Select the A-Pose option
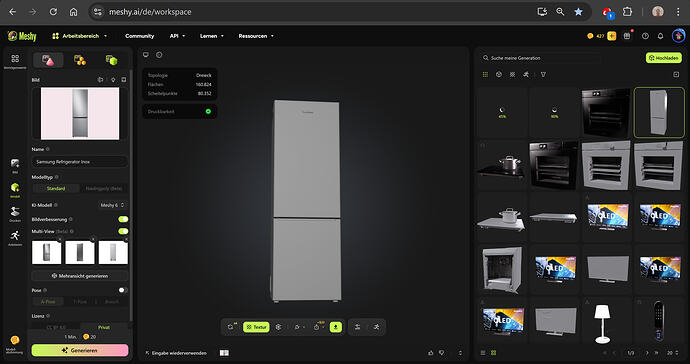 coord(48,302)
